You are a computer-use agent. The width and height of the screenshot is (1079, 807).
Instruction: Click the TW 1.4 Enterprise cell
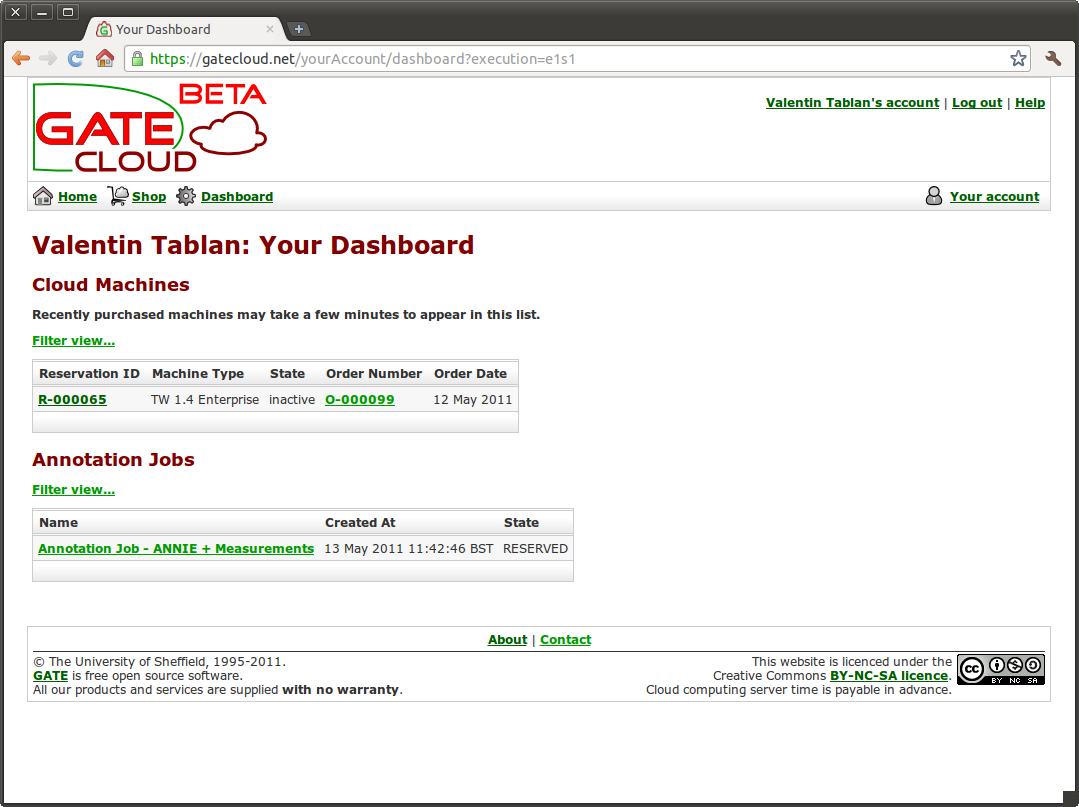click(x=205, y=400)
